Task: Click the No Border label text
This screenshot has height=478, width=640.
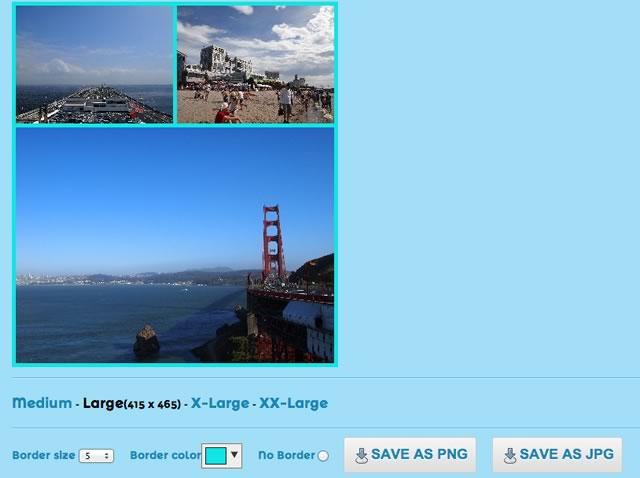Action: click(x=287, y=455)
